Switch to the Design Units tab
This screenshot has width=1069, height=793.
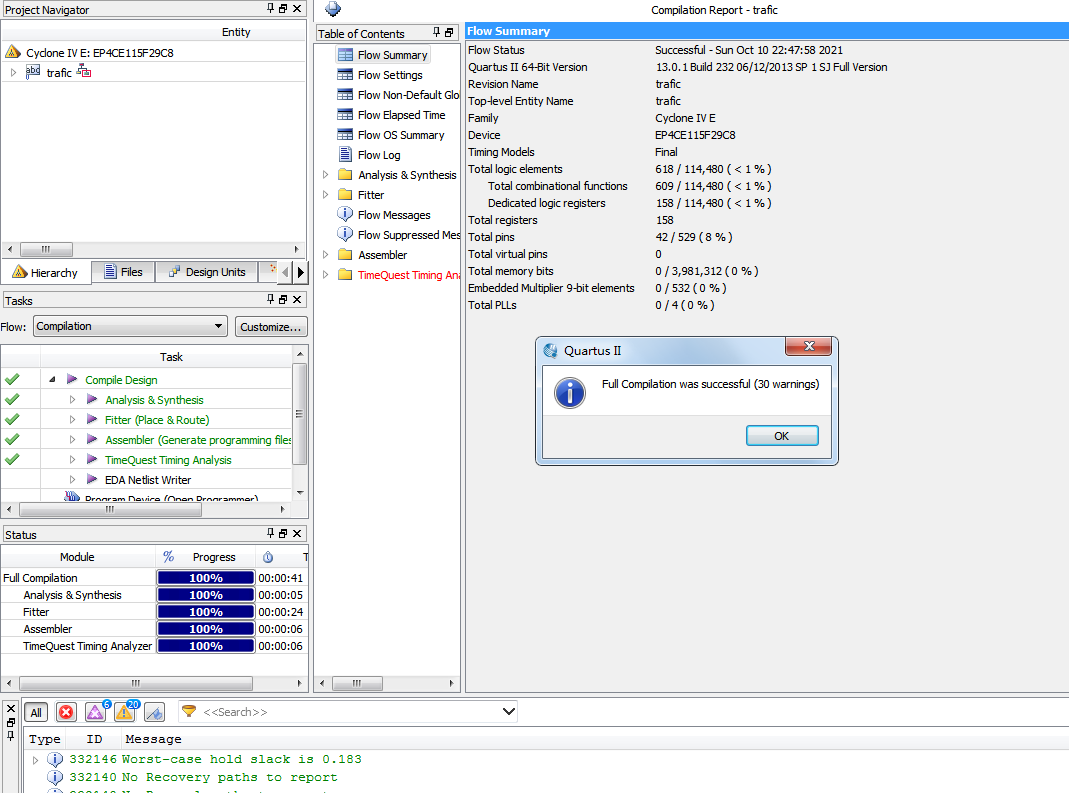point(207,271)
